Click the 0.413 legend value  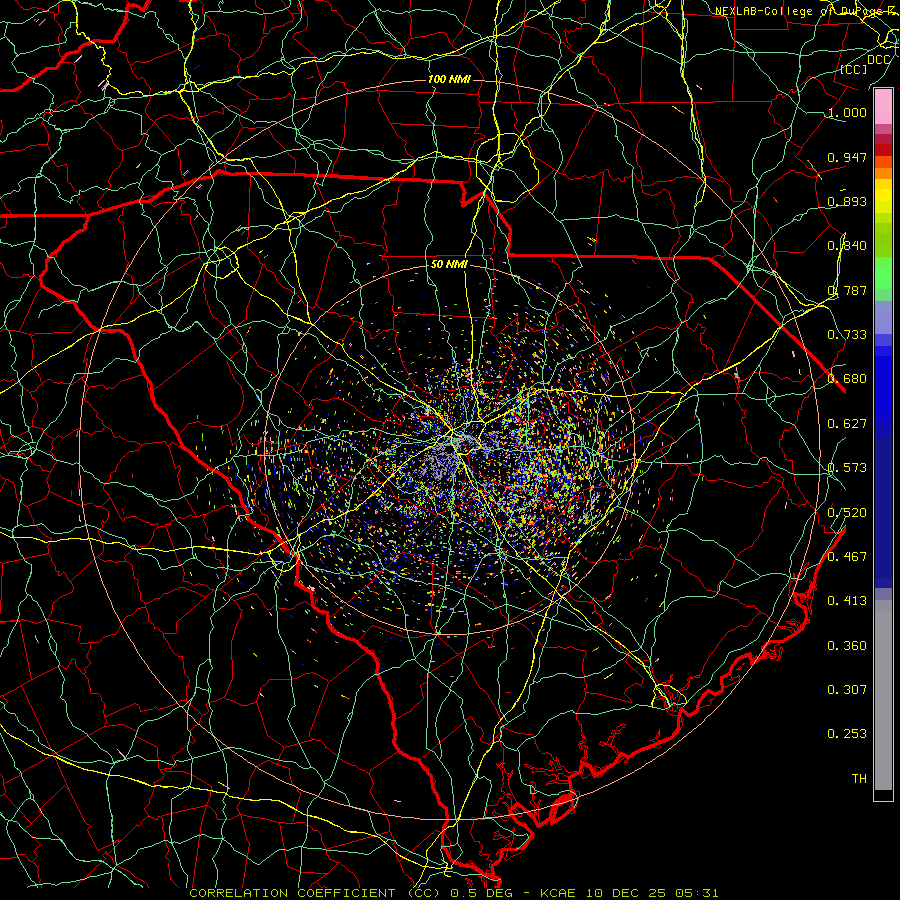coord(847,601)
